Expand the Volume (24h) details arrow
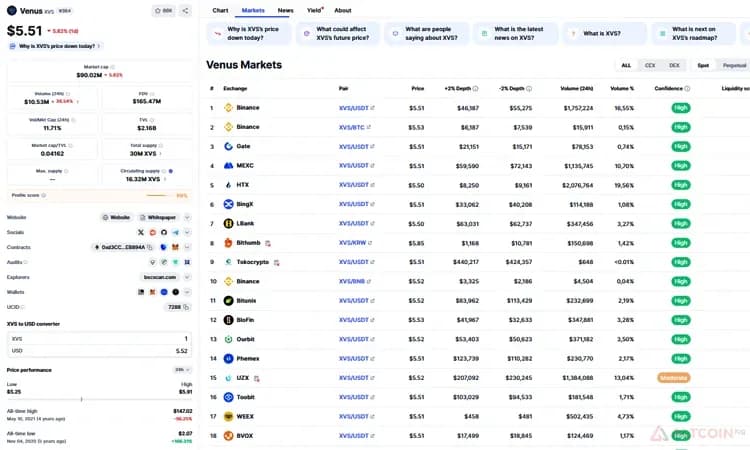This screenshot has height=450, width=750. tap(78, 102)
